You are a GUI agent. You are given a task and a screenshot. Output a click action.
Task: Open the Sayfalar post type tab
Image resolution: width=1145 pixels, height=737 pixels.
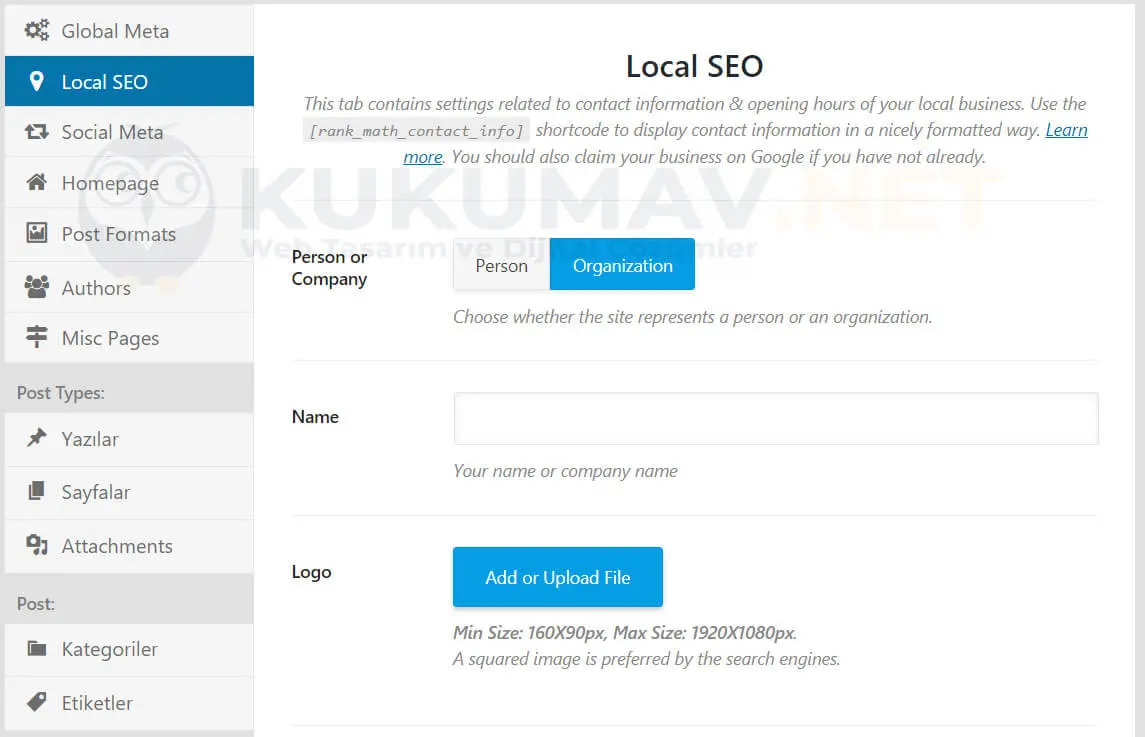coord(129,492)
